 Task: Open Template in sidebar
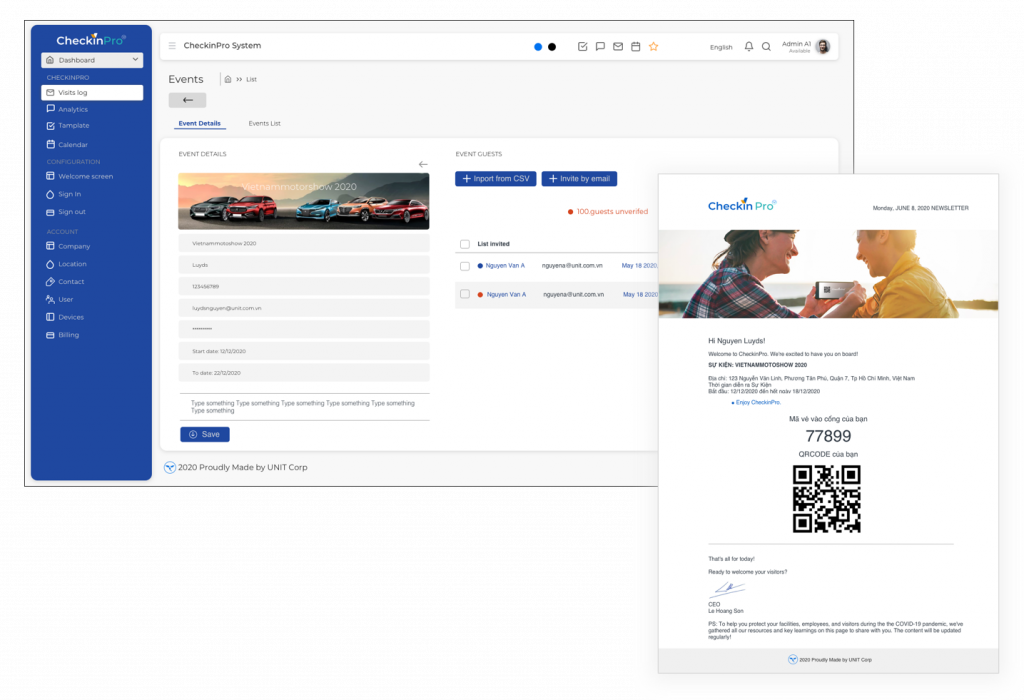[x=68, y=125]
